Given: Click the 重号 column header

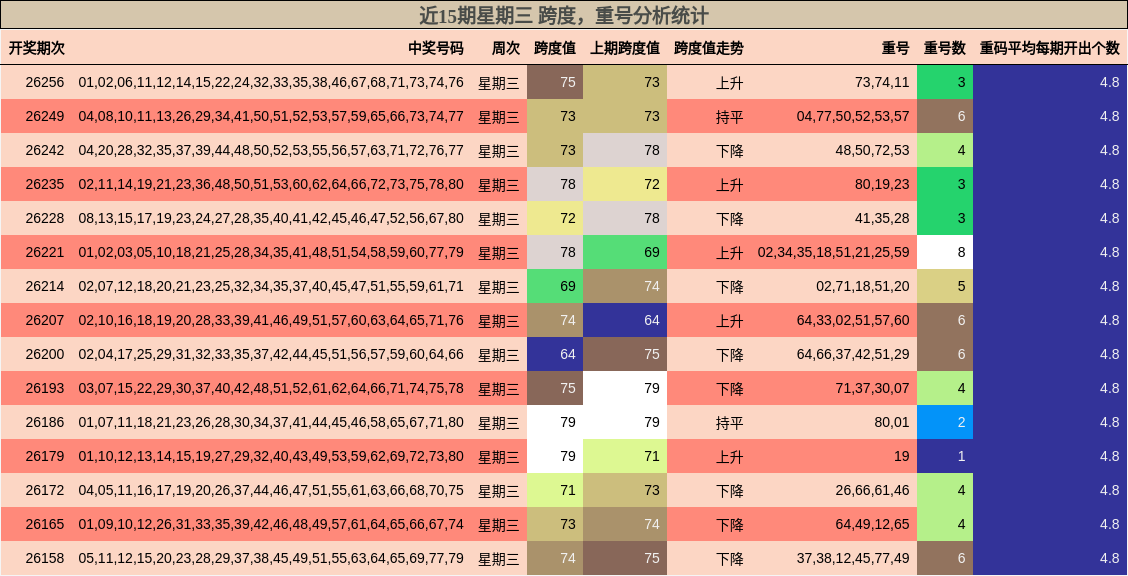Looking at the screenshot, I should (x=896, y=48).
